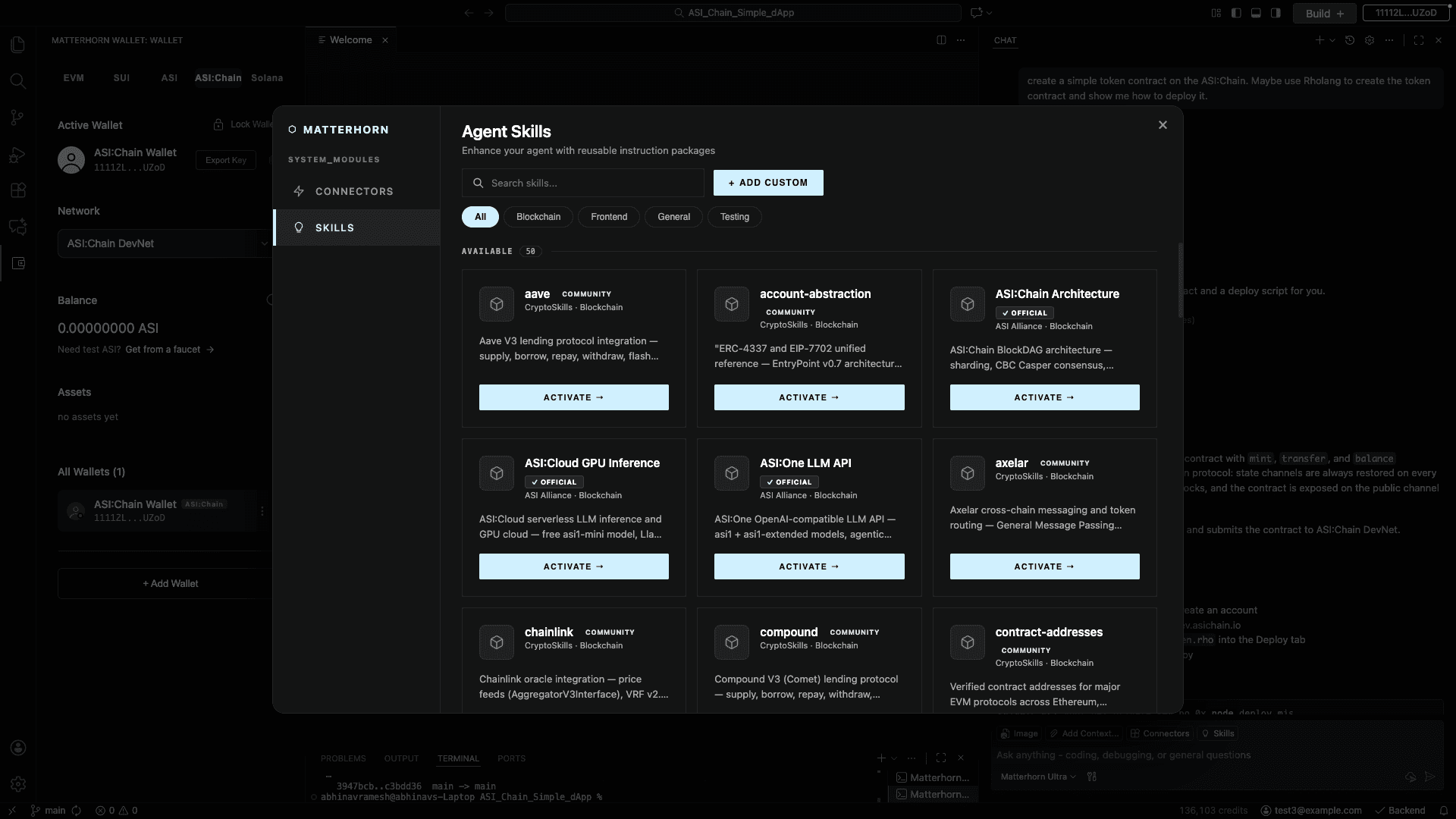Split the editor with layout icon
Viewport: 1456px width, 819px height.
pyautogui.click(x=941, y=40)
